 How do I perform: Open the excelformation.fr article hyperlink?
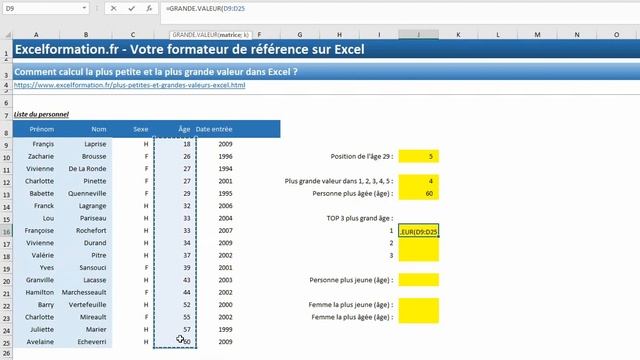click(129, 85)
